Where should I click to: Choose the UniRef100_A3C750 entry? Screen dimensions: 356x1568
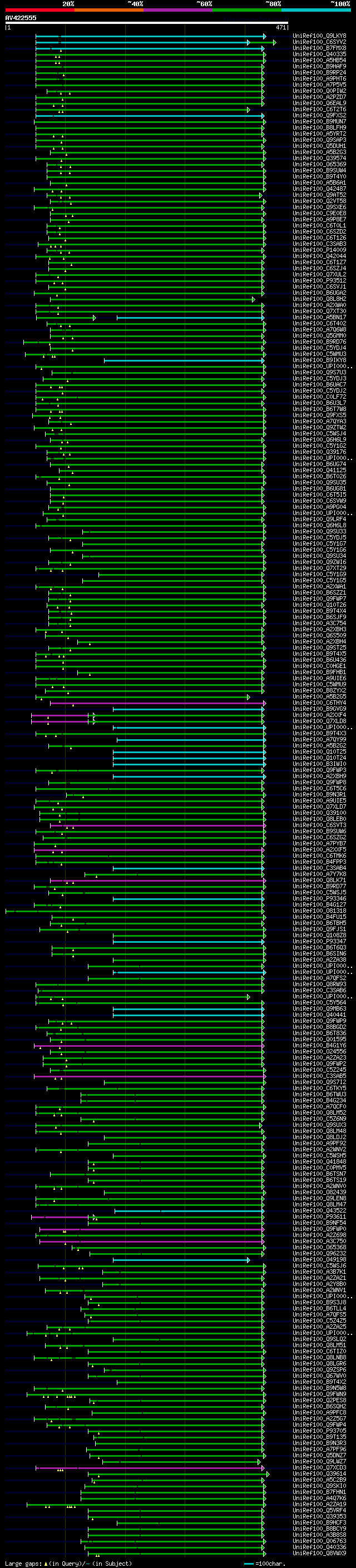tap(319, 1241)
